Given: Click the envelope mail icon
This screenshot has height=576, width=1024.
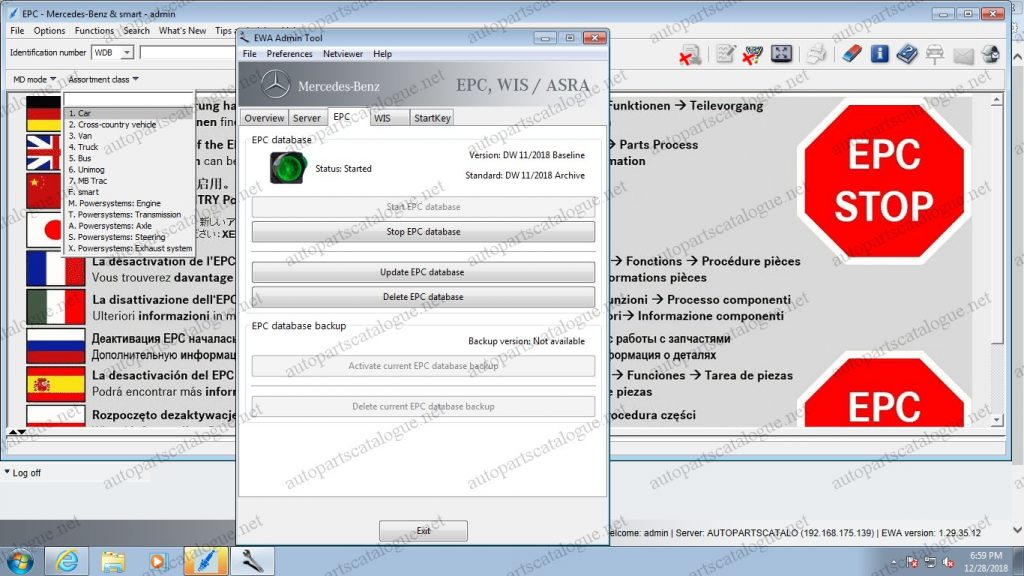Looking at the screenshot, I should pyautogui.click(x=963, y=56).
